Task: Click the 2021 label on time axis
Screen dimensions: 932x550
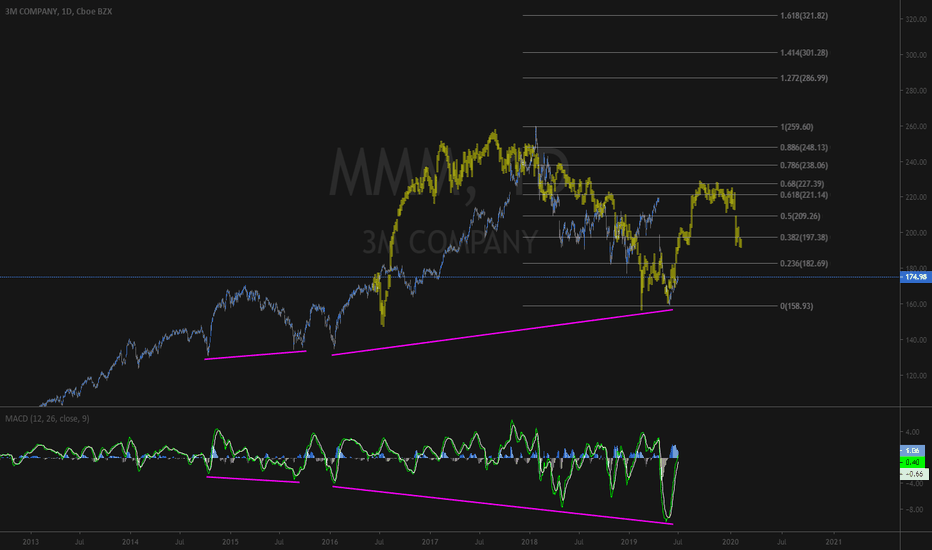Action: 834,542
